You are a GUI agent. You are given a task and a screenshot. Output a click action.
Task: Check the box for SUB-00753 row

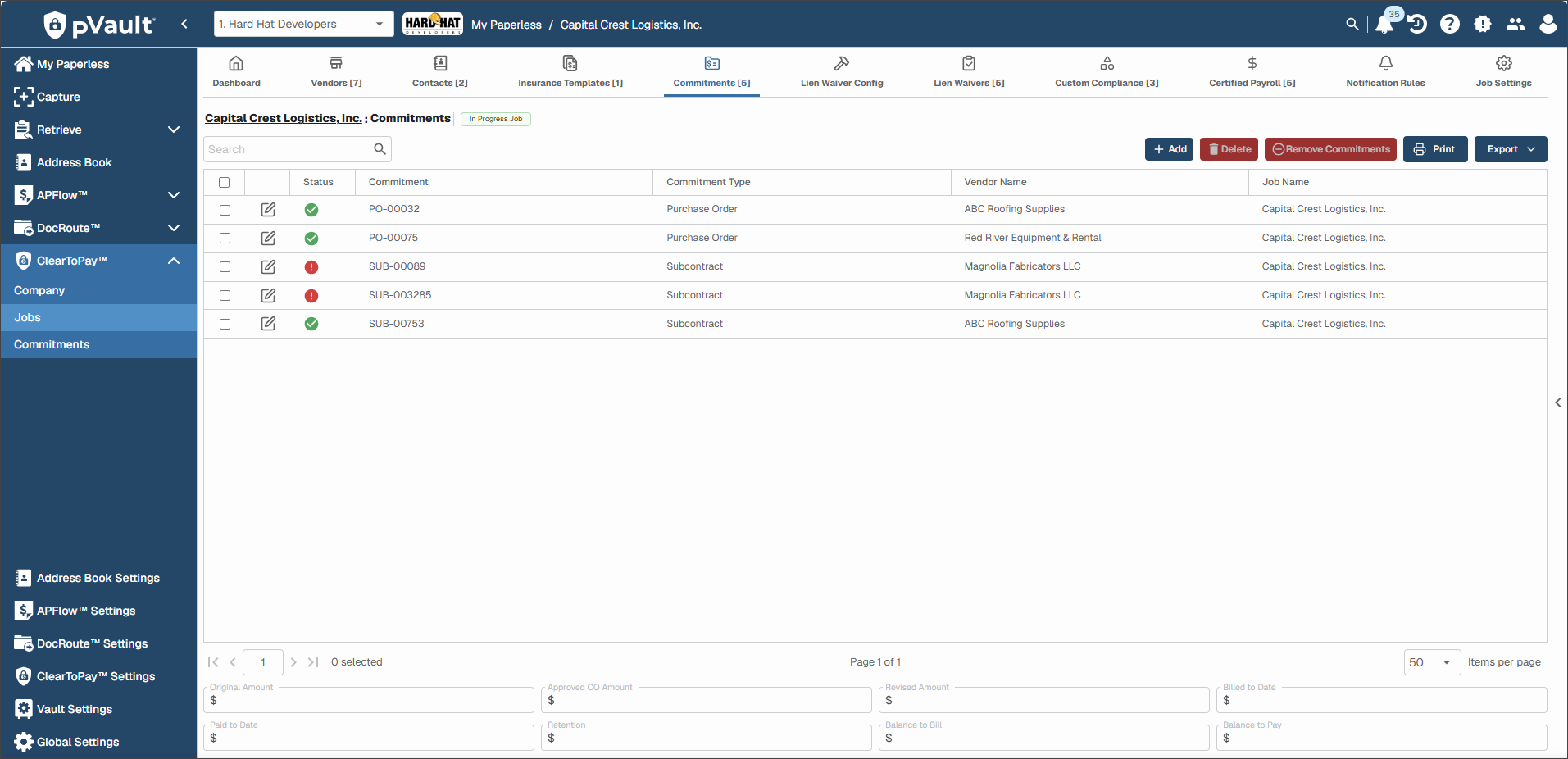click(225, 325)
